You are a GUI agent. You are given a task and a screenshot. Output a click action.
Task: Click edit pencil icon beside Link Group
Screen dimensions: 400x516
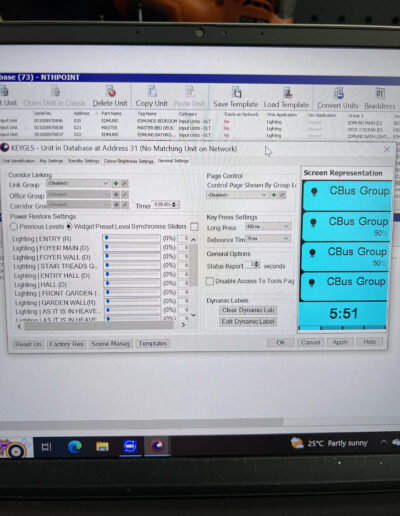point(124,183)
